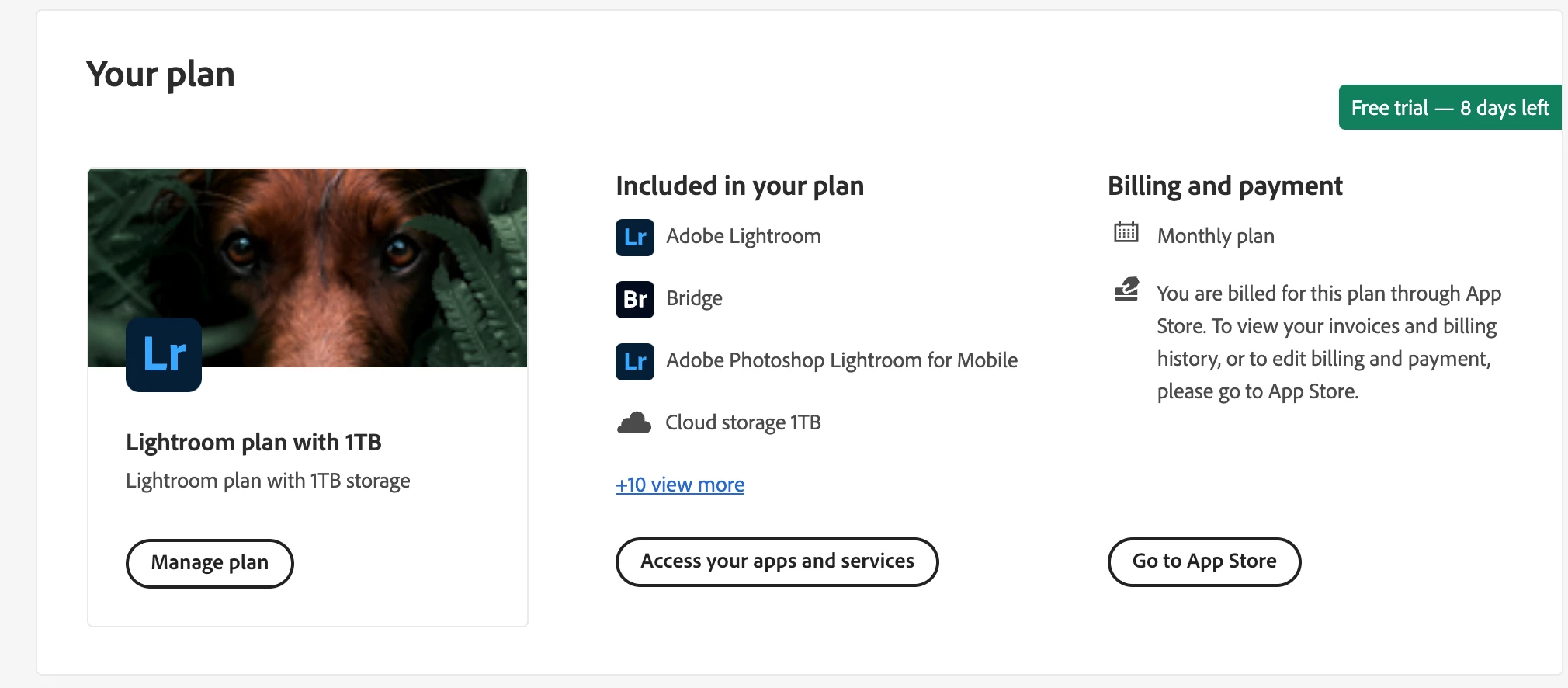Click the cloud storage icon

pyautogui.click(x=634, y=423)
